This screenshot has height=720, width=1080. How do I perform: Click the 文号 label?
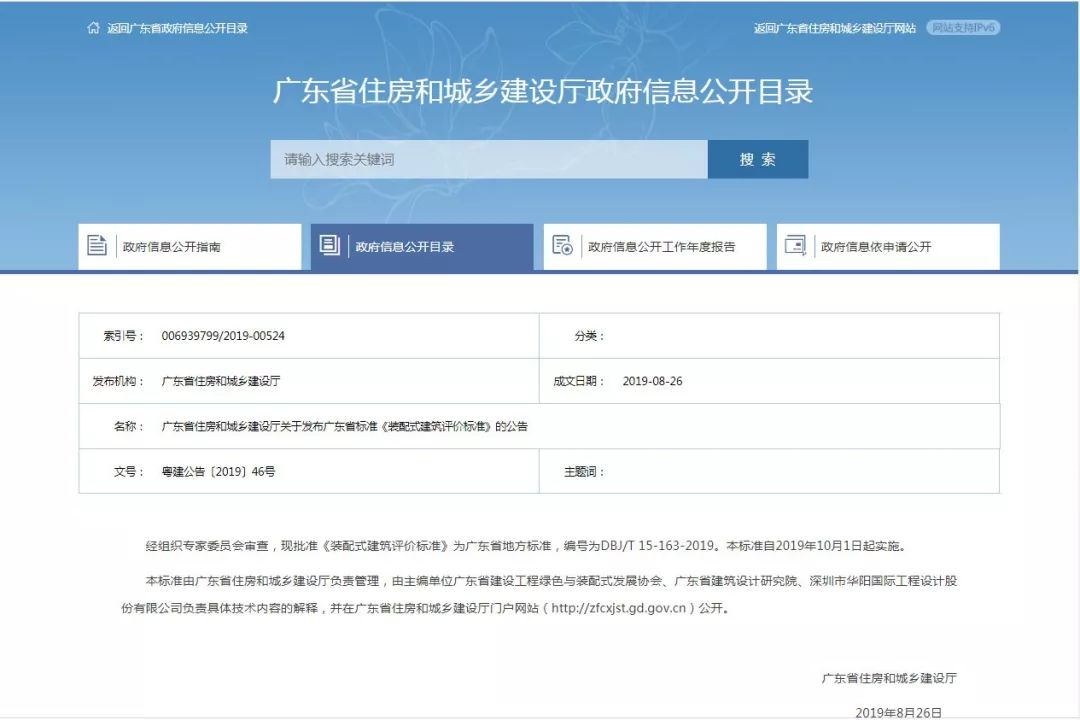129,472
